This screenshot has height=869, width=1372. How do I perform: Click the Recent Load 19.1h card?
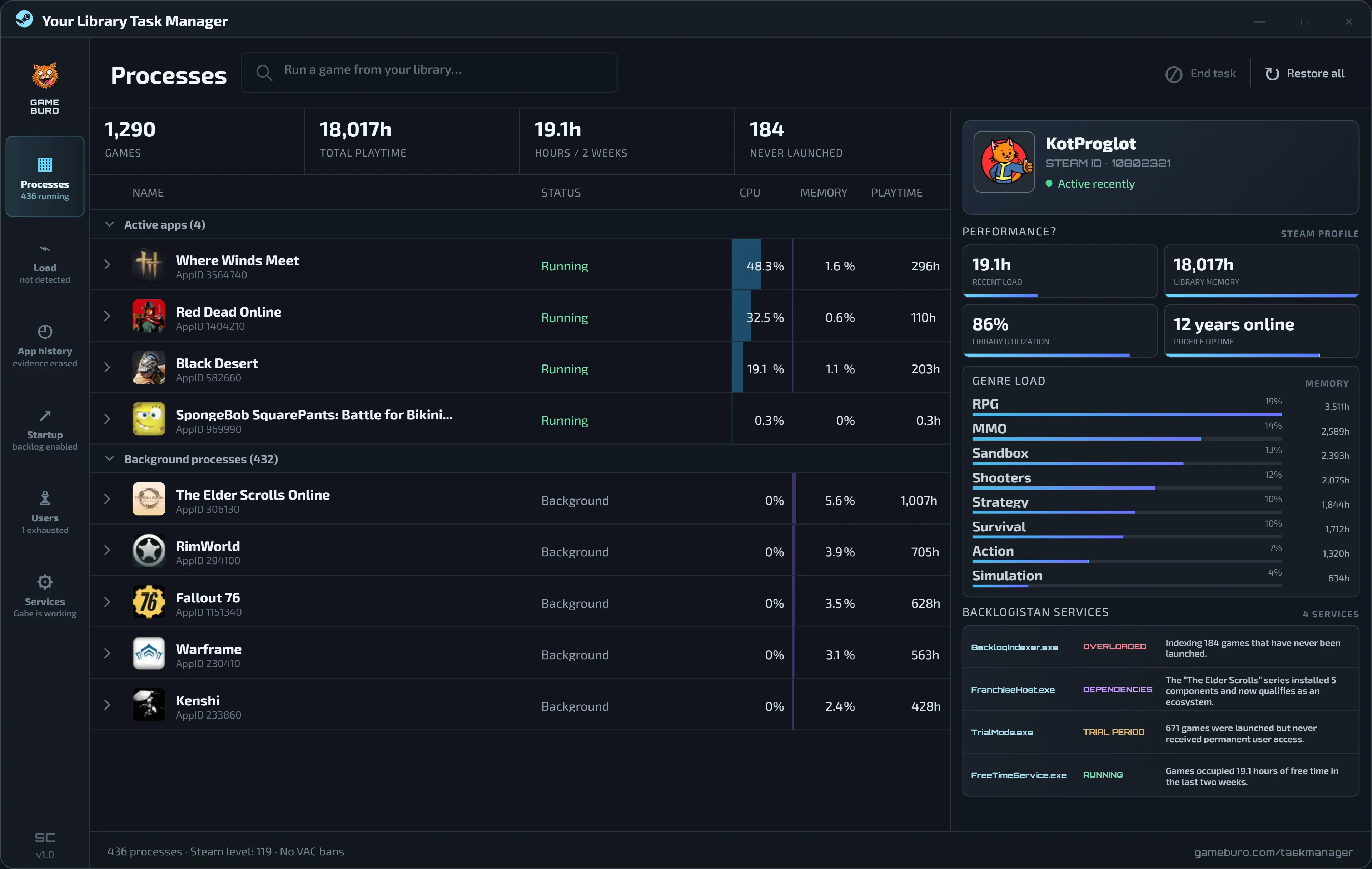coord(1060,271)
